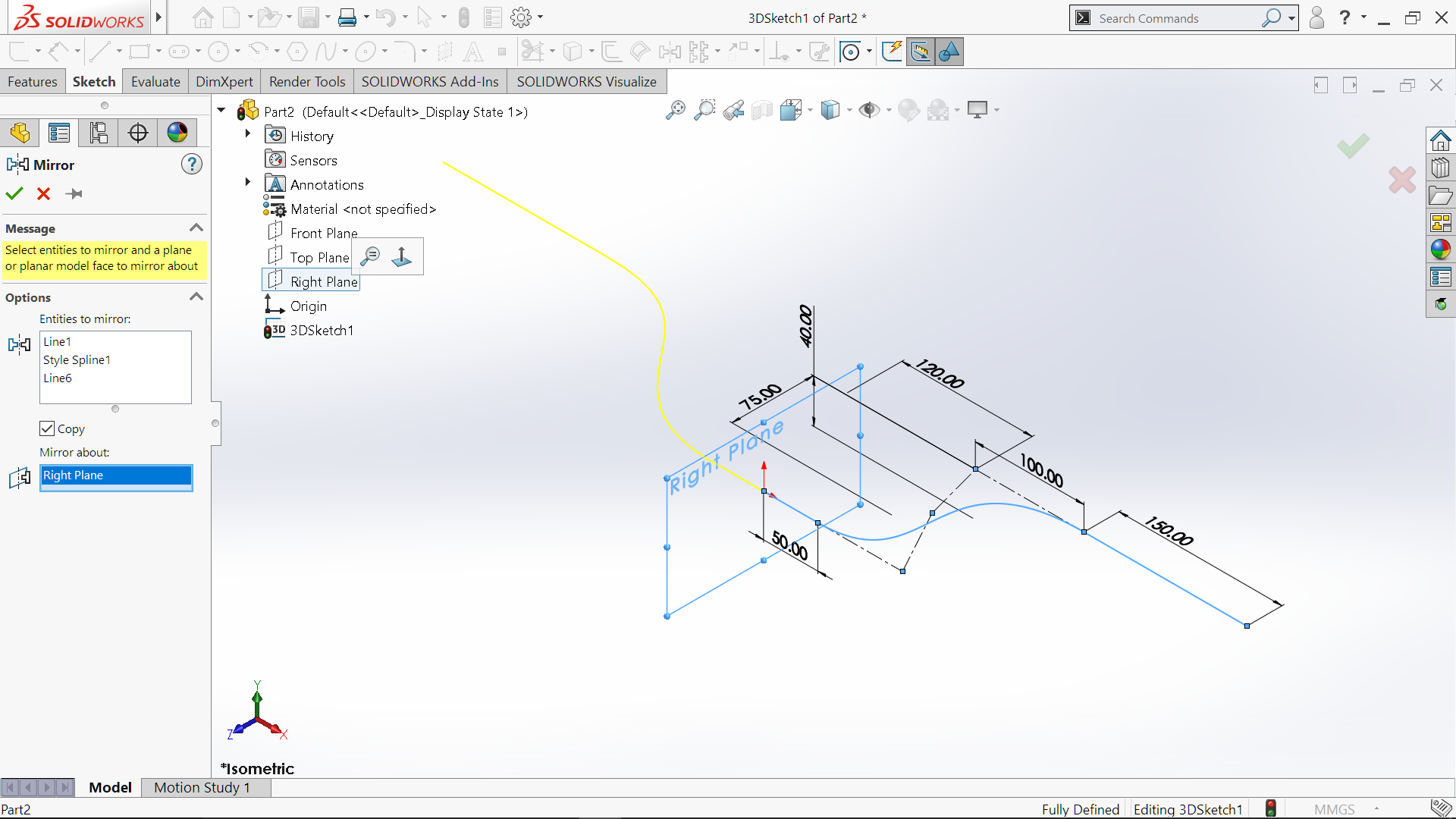Image resolution: width=1456 pixels, height=819 pixels.
Task: Cancel Mirror with the red X icon
Action: point(44,194)
